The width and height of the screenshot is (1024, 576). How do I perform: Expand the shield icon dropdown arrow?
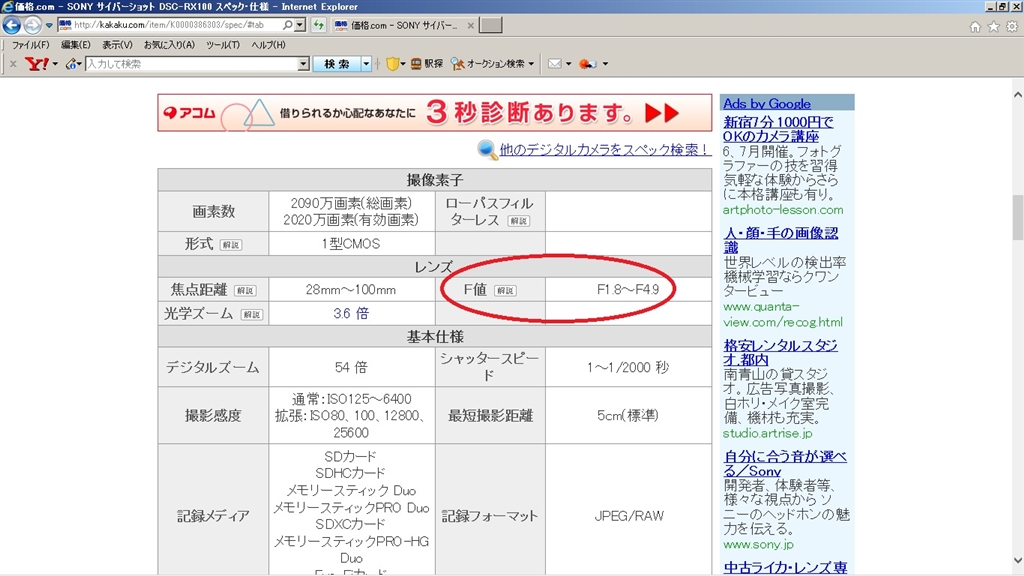coord(403,64)
